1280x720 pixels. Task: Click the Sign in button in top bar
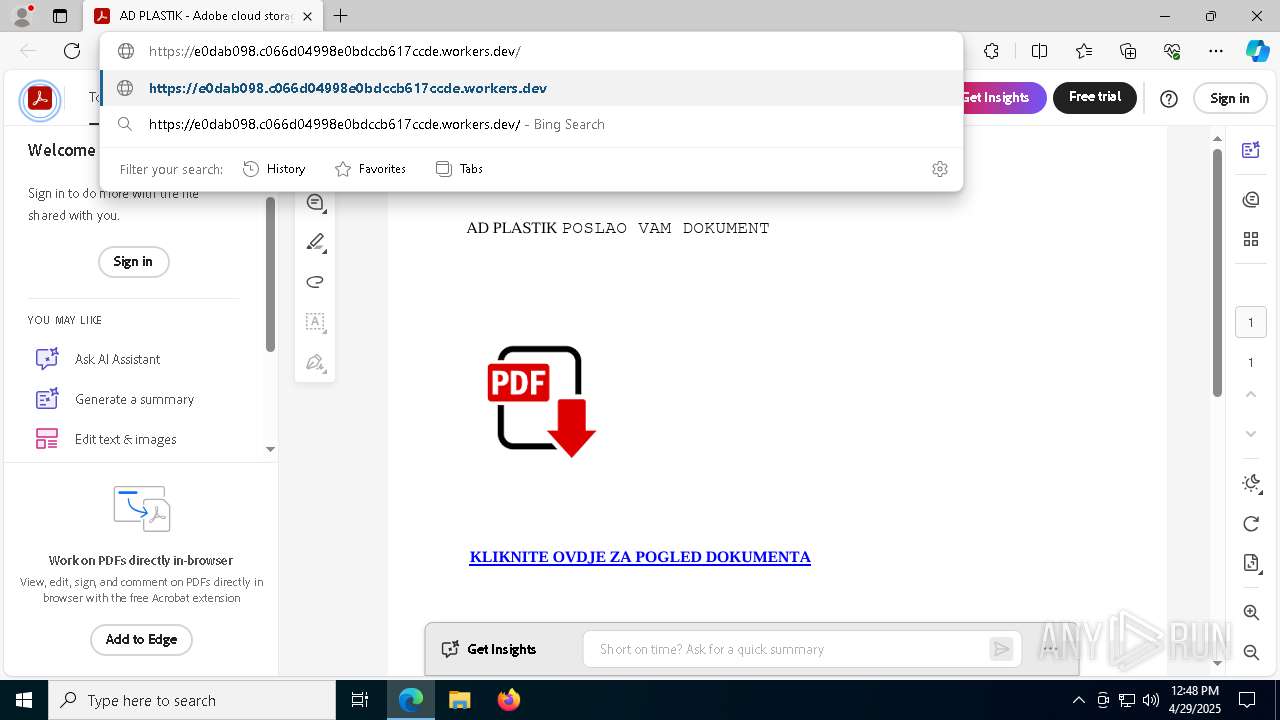(x=1229, y=98)
